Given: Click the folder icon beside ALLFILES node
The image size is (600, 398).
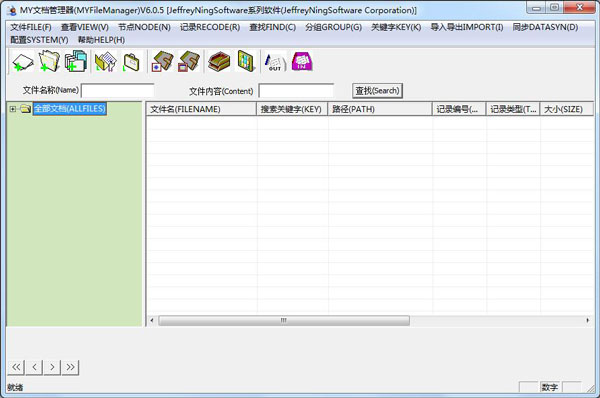Looking at the screenshot, I should tap(26, 109).
